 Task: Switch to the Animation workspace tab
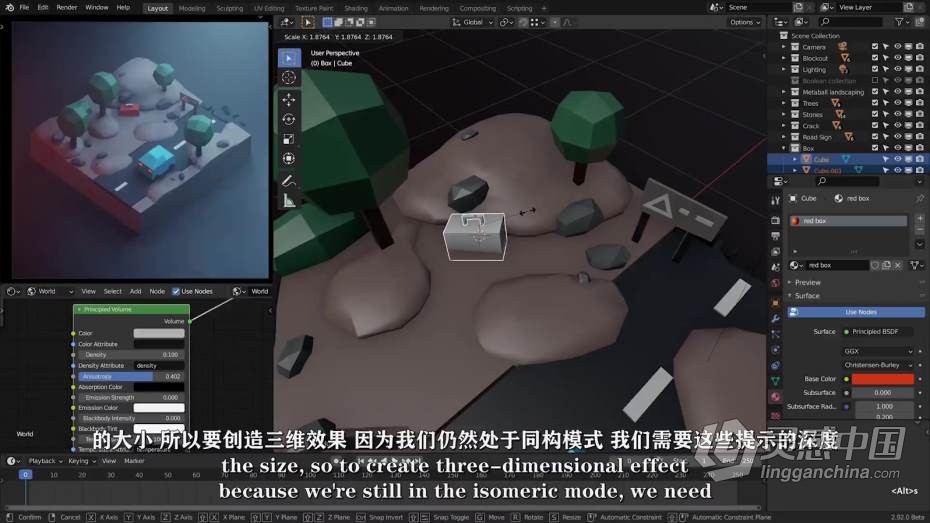click(x=393, y=8)
